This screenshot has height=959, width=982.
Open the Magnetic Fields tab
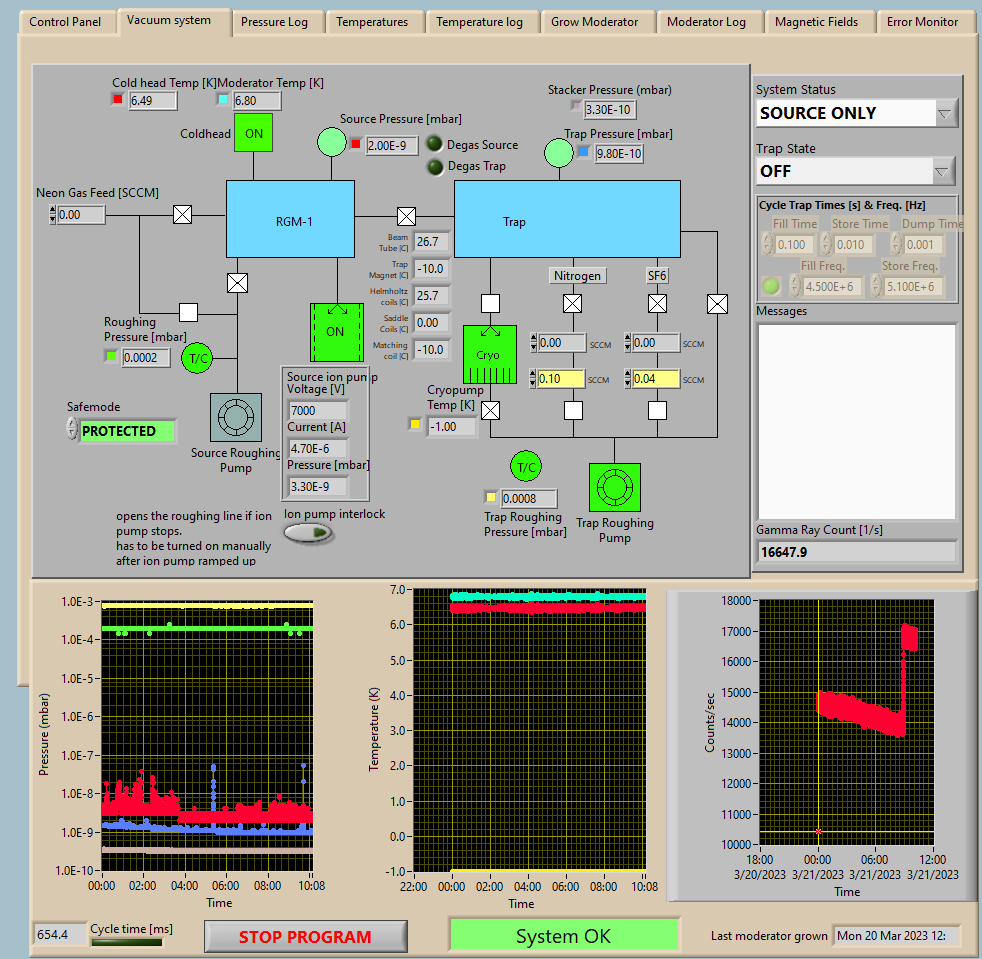point(816,22)
